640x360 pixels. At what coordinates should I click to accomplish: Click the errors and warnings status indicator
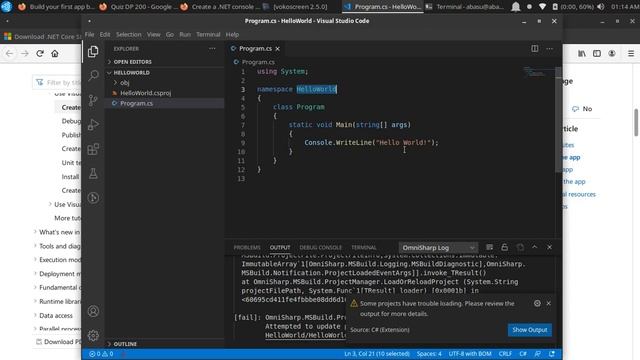[101, 354]
